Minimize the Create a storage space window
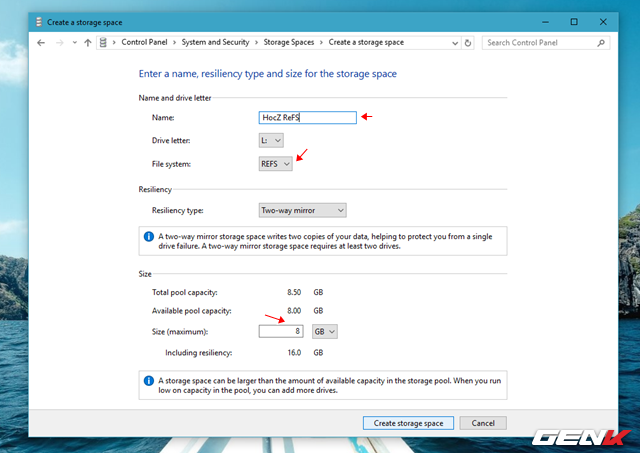The height and width of the screenshot is (453, 640). [x=545, y=22]
